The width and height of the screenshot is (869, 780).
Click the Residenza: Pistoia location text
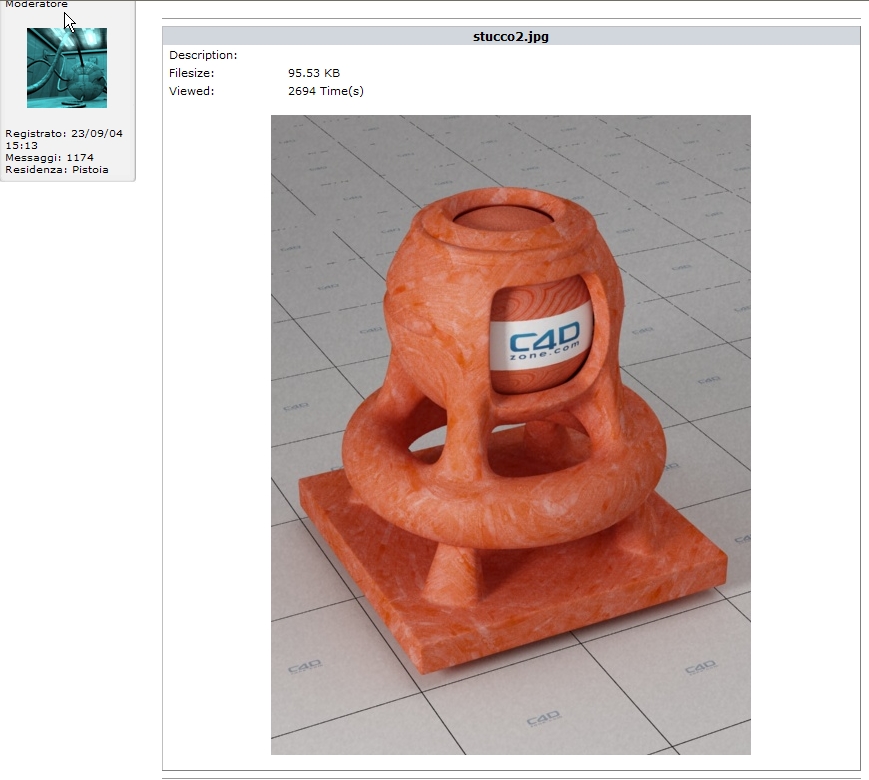57,170
